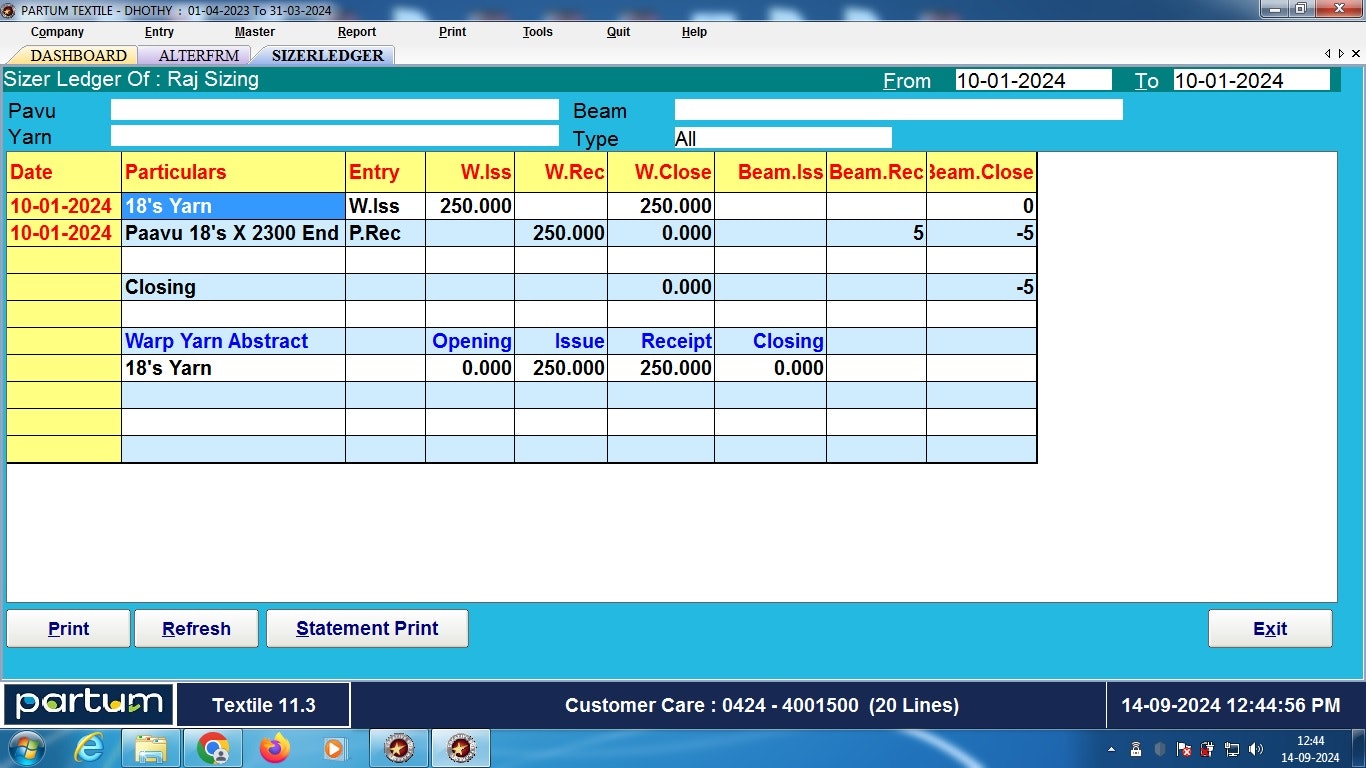Open Windows Explorer from the taskbar
The height and width of the screenshot is (768, 1366).
[151, 748]
